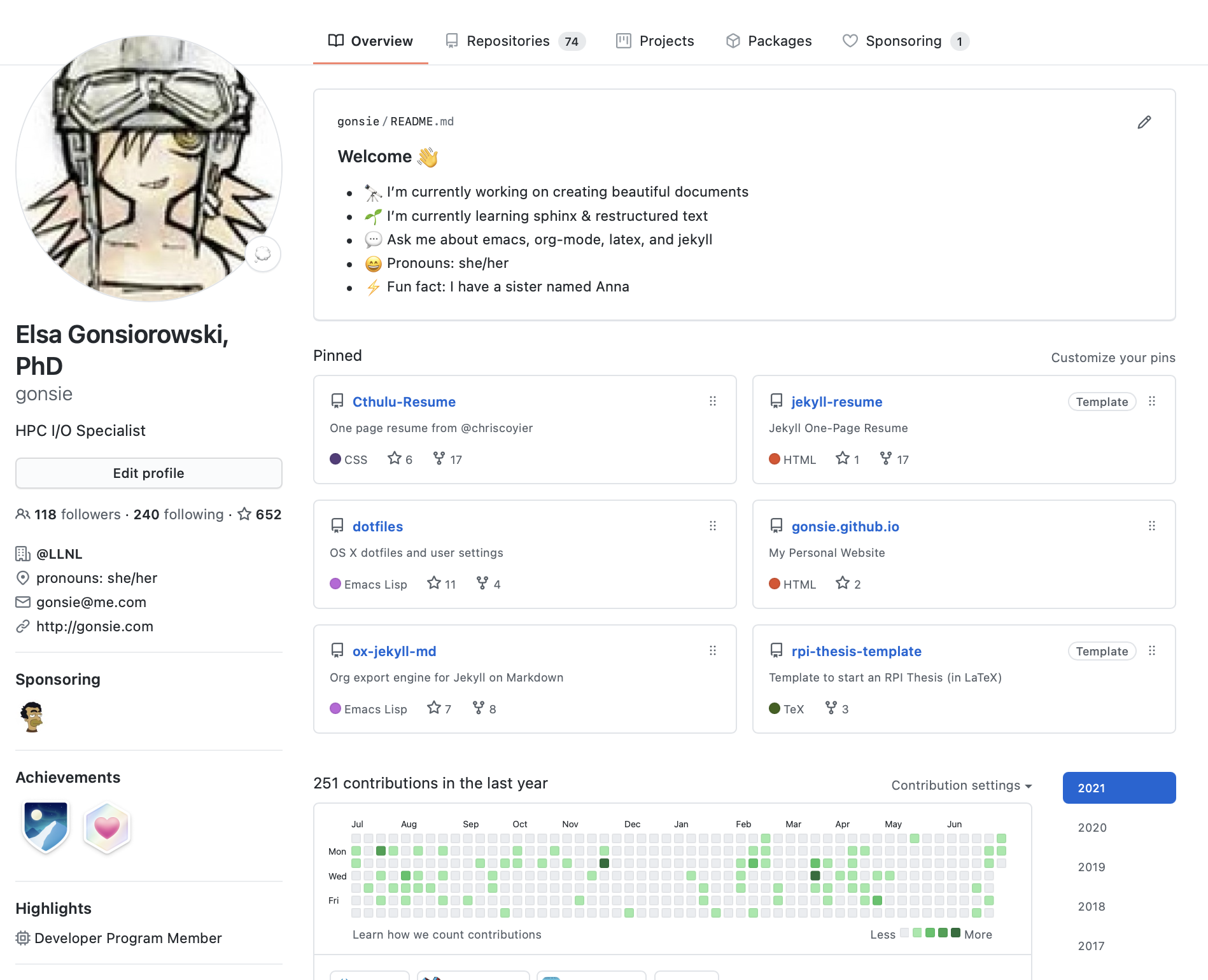This screenshot has width=1208, height=980.
Task: Click the Template badge on rpi-thesis-template
Action: 1102,651
